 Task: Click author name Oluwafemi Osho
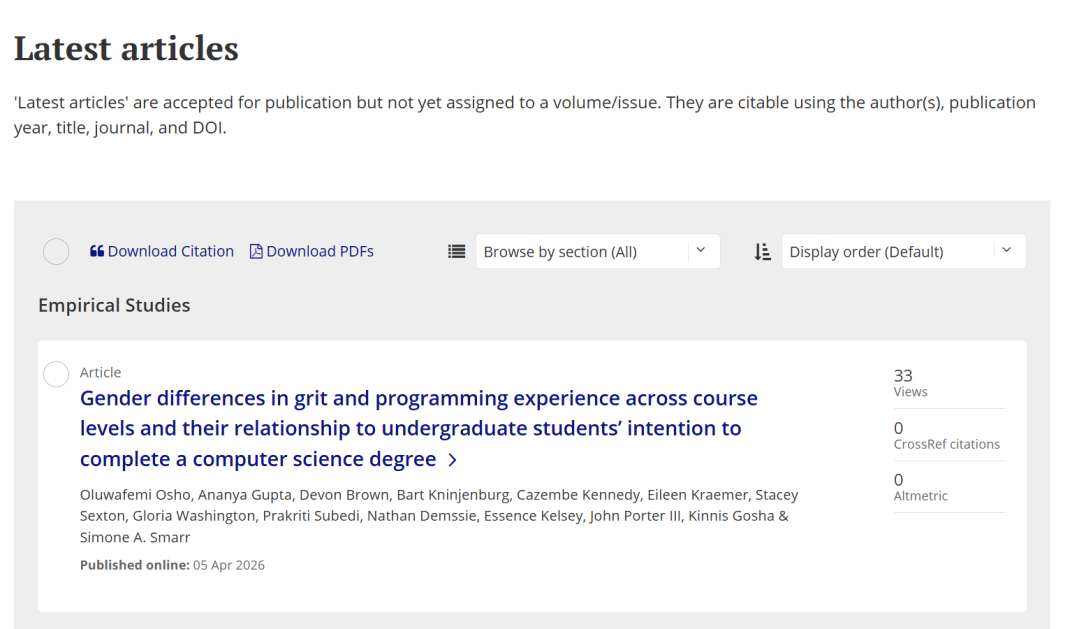tap(136, 495)
